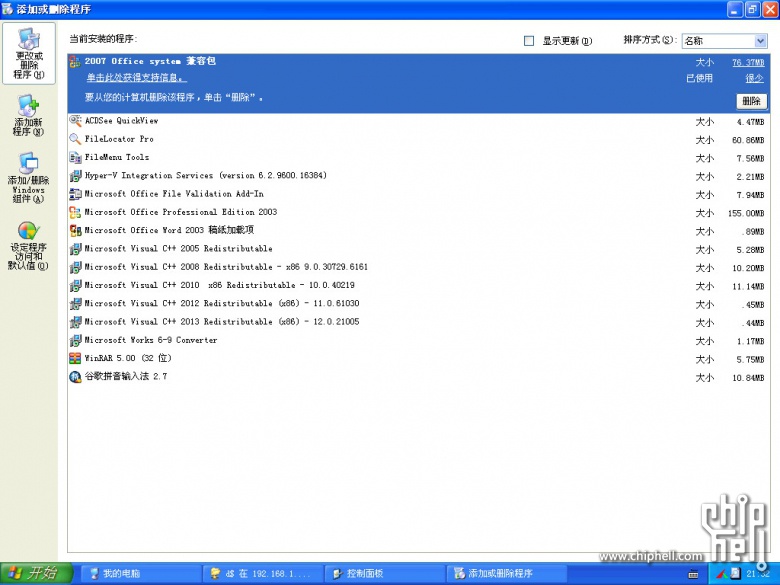Click the 76.37MB size link
The height and width of the screenshot is (585, 780).
pos(748,63)
